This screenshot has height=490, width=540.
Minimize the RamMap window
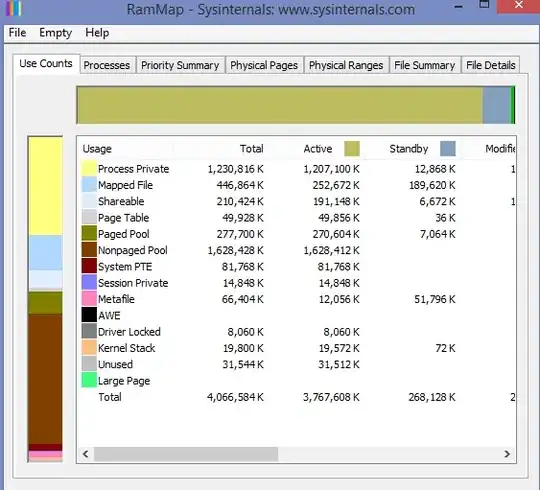[458, 6]
